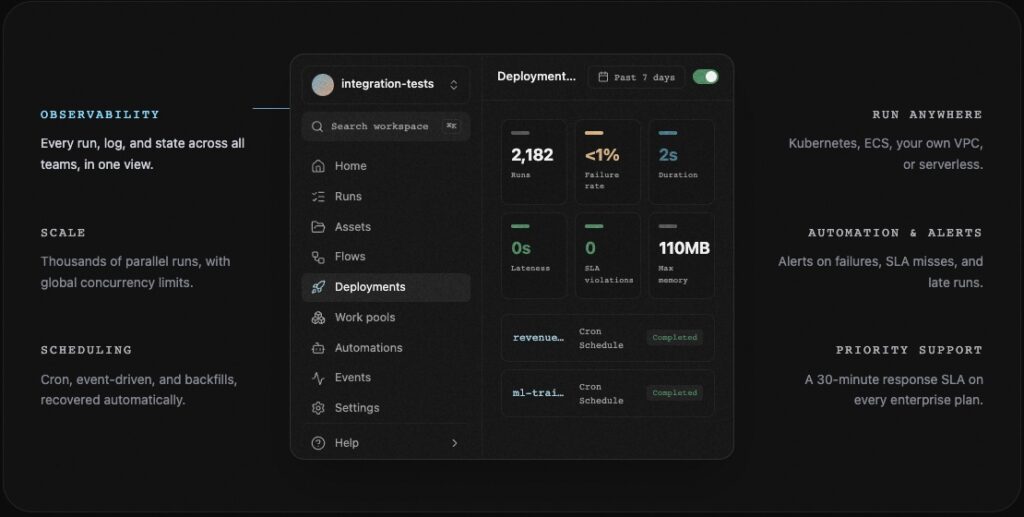This screenshot has height=517, width=1024.
Task: Click the integration-tests workspace avatar
Action: [x=323, y=84]
